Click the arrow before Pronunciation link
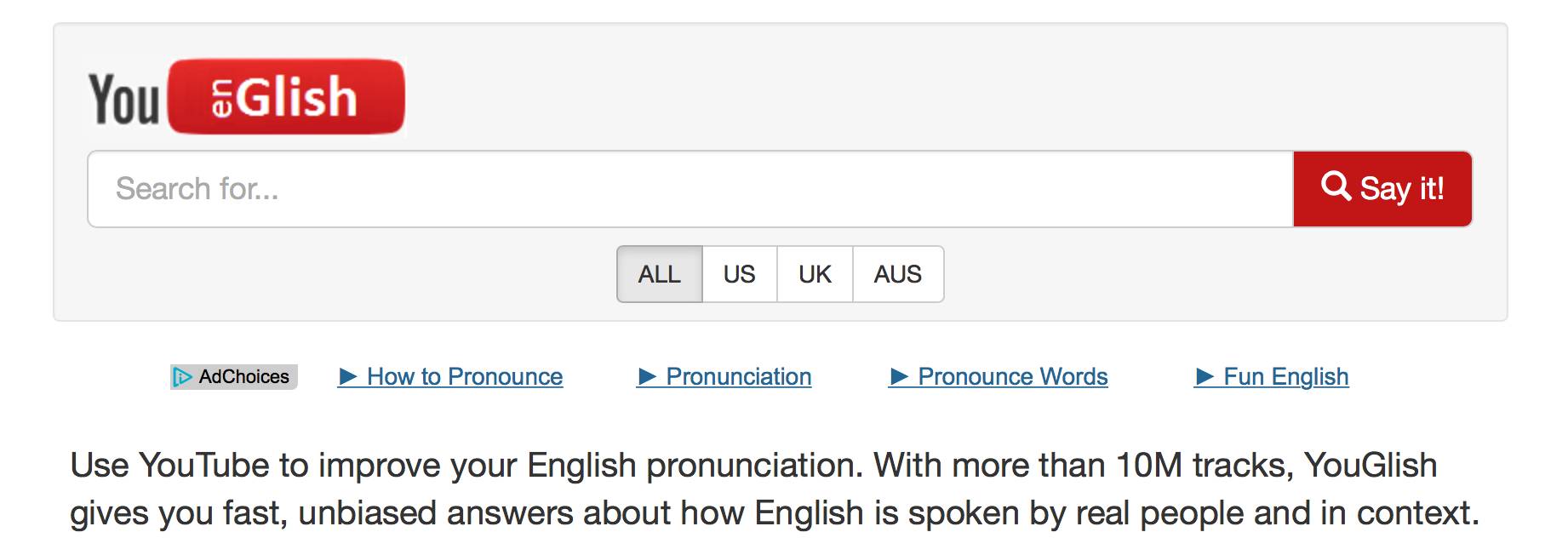Viewport: 1568px width, 555px height. pyautogui.click(x=647, y=376)
